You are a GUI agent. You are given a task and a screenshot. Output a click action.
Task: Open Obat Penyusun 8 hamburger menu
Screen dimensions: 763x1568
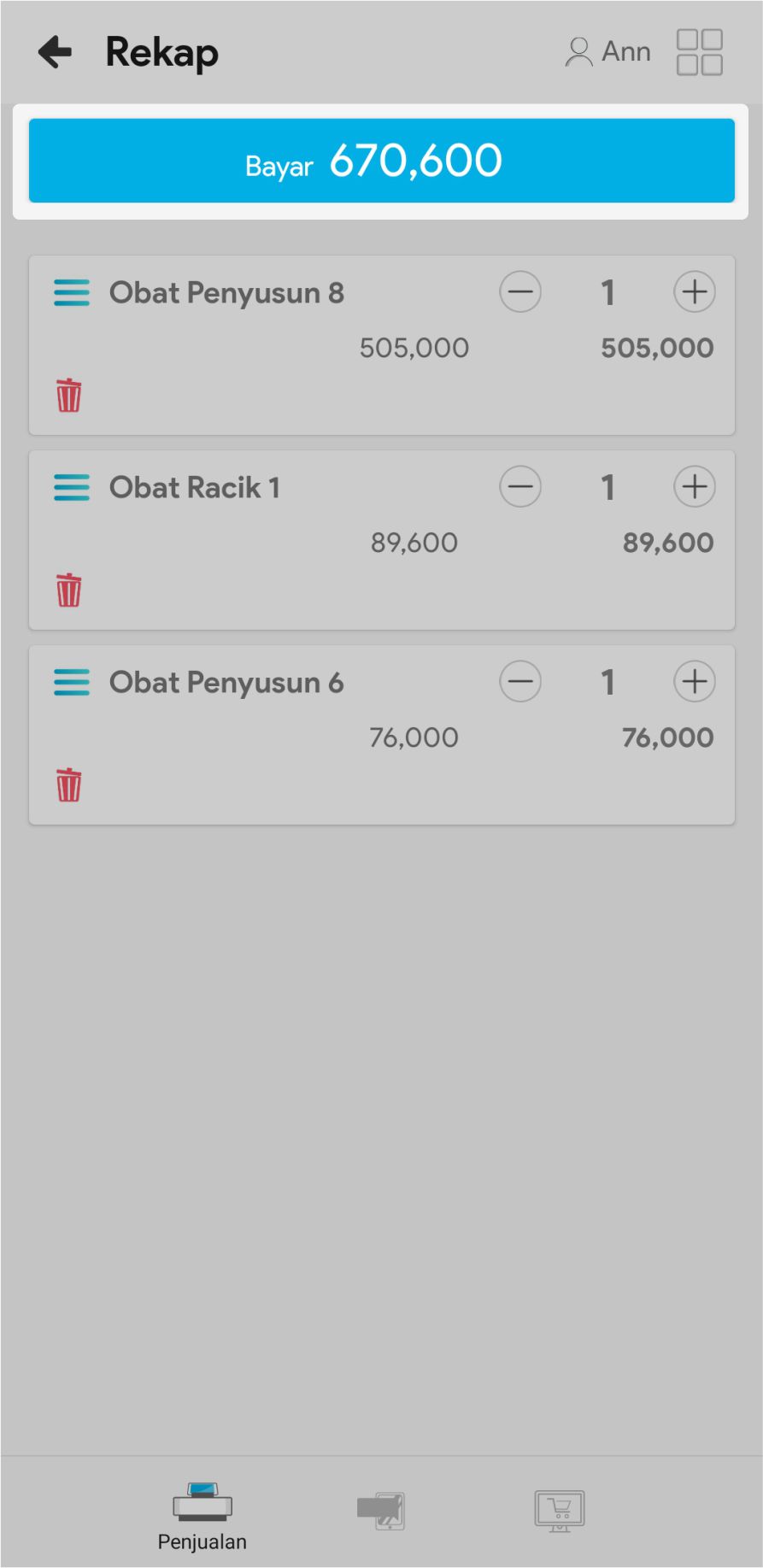[71, 292]
